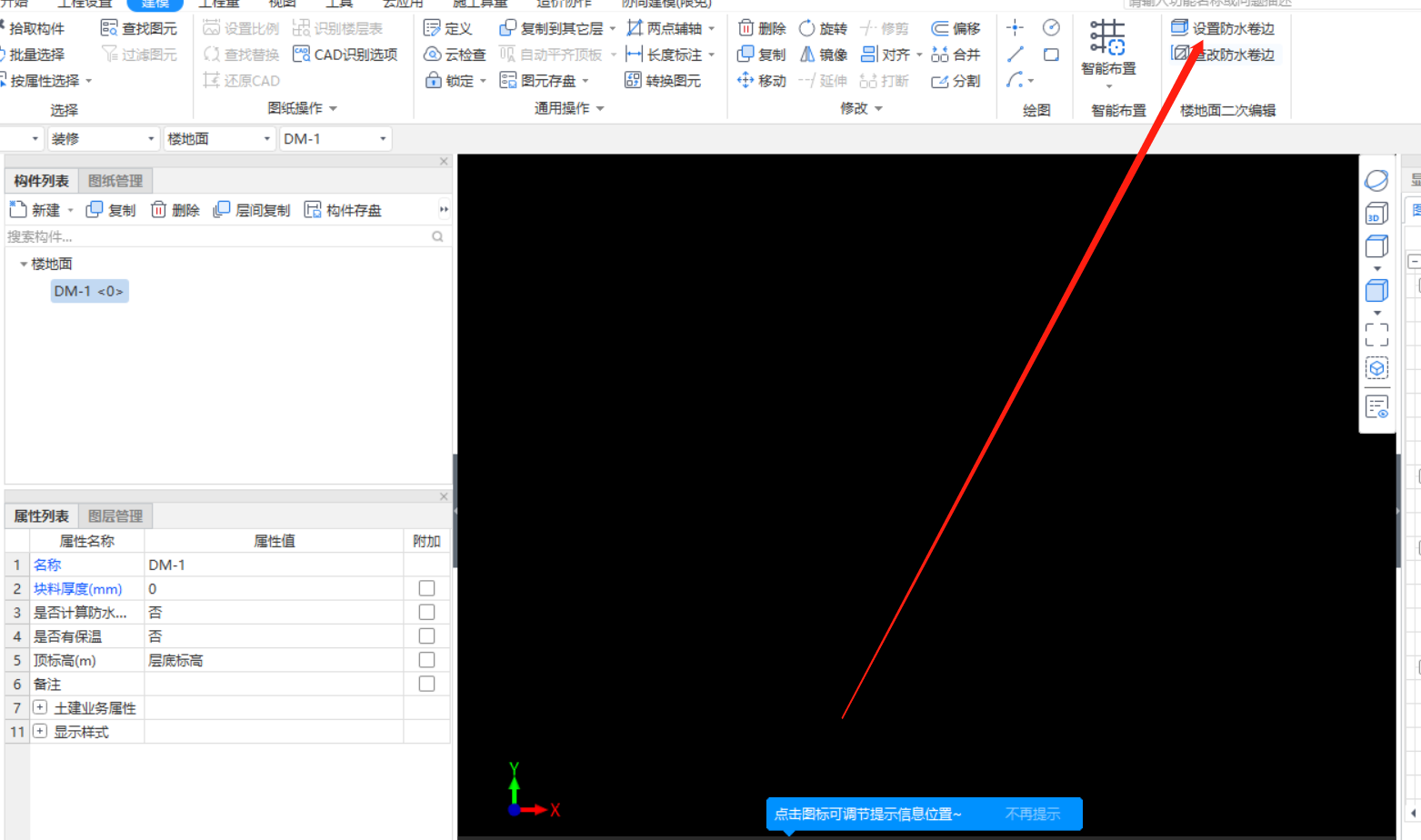Click the 图元存盘 tool
This screenshot has height=840, width=1421.
pos(537,81)
